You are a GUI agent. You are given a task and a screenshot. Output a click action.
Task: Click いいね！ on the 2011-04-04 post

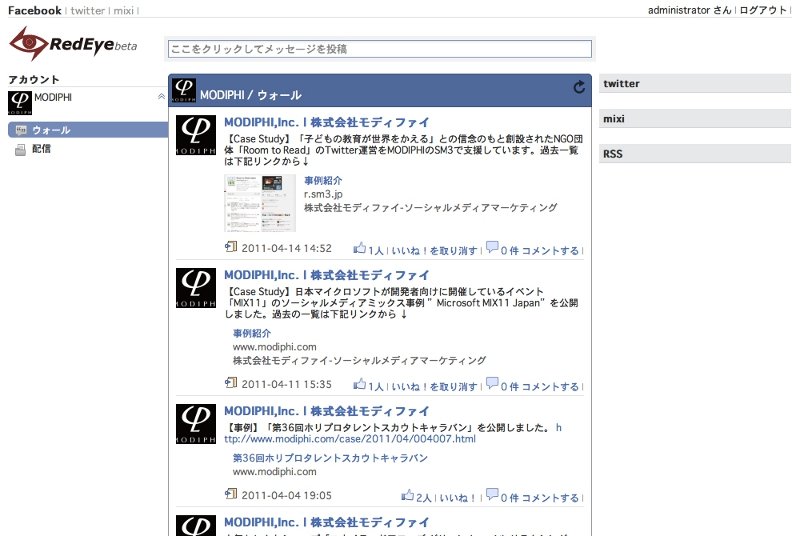click(457, 498)
